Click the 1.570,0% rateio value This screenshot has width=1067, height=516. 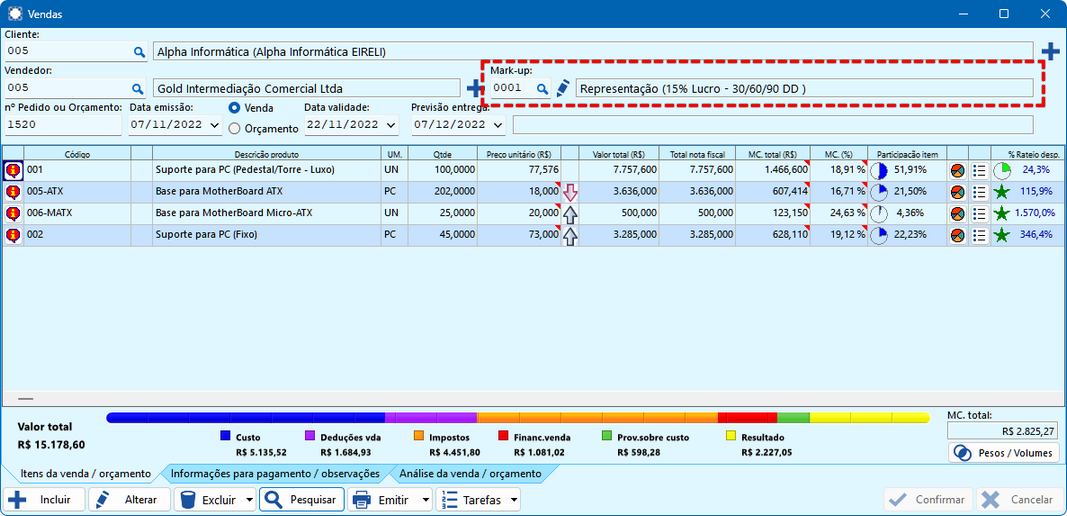1034,214
